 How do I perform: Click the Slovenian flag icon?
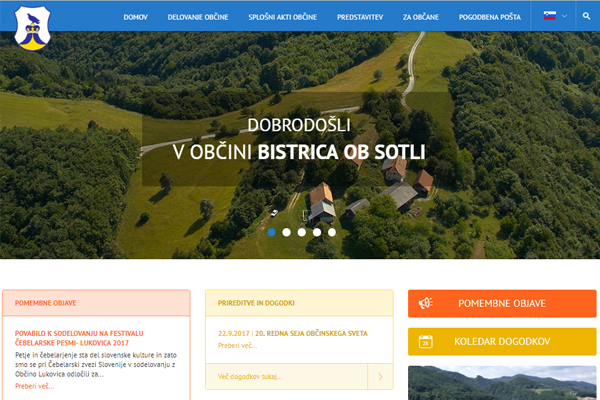click(549, 16)
